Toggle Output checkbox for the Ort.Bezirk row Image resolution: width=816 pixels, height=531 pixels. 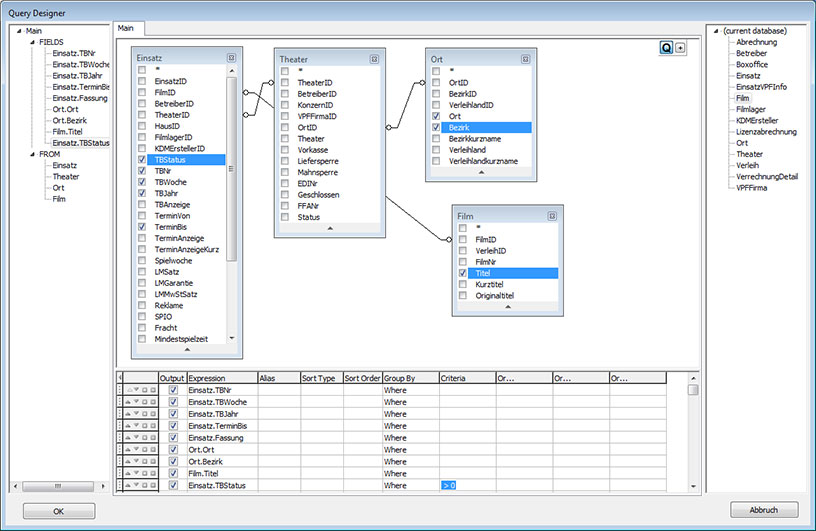coord(174,462)
